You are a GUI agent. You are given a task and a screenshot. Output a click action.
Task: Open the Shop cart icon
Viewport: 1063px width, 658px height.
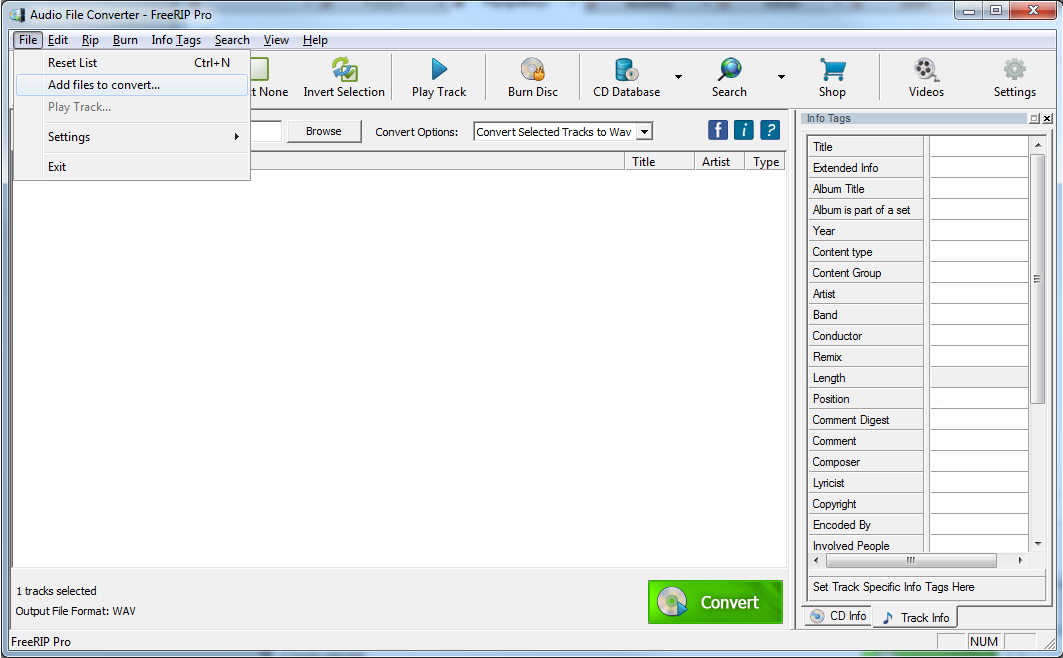tap(832, 69)
